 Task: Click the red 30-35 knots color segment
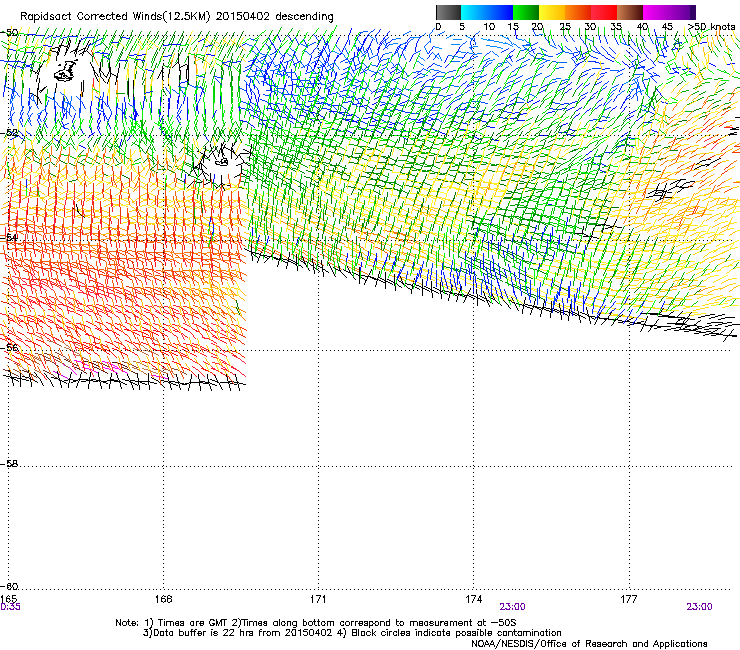[604, 12]
